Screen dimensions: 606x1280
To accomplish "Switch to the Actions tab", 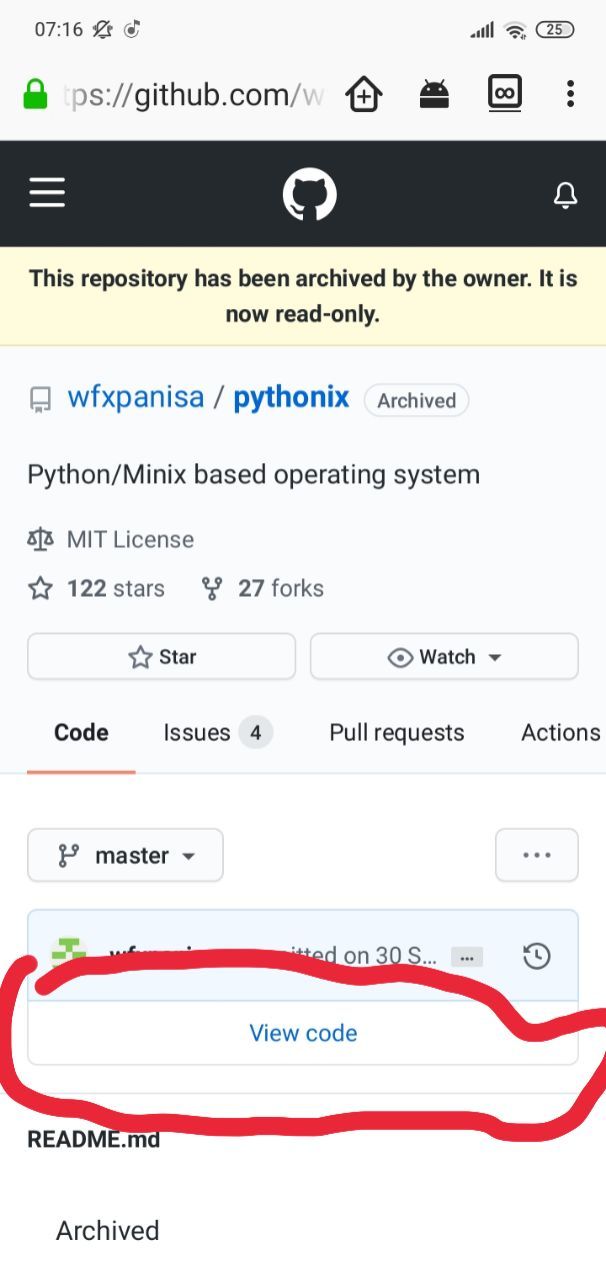I will [560, 732].
